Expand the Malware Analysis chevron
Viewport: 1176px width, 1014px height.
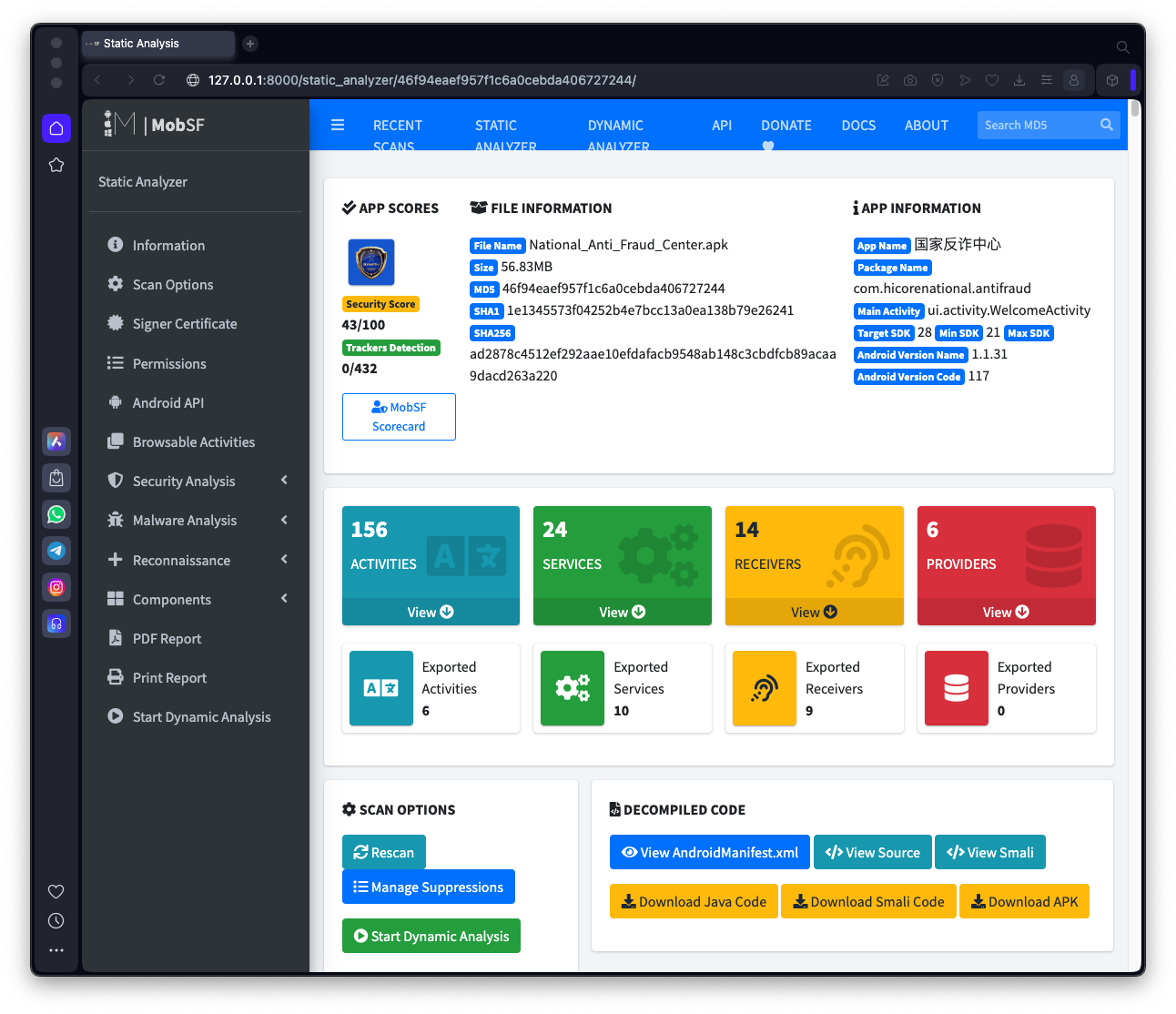[x=284, y=520]
